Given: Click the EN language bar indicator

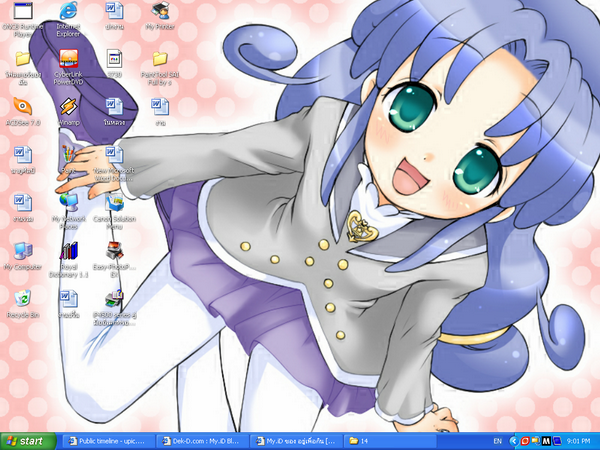Looking at the screenshot, I should point(498,441).
